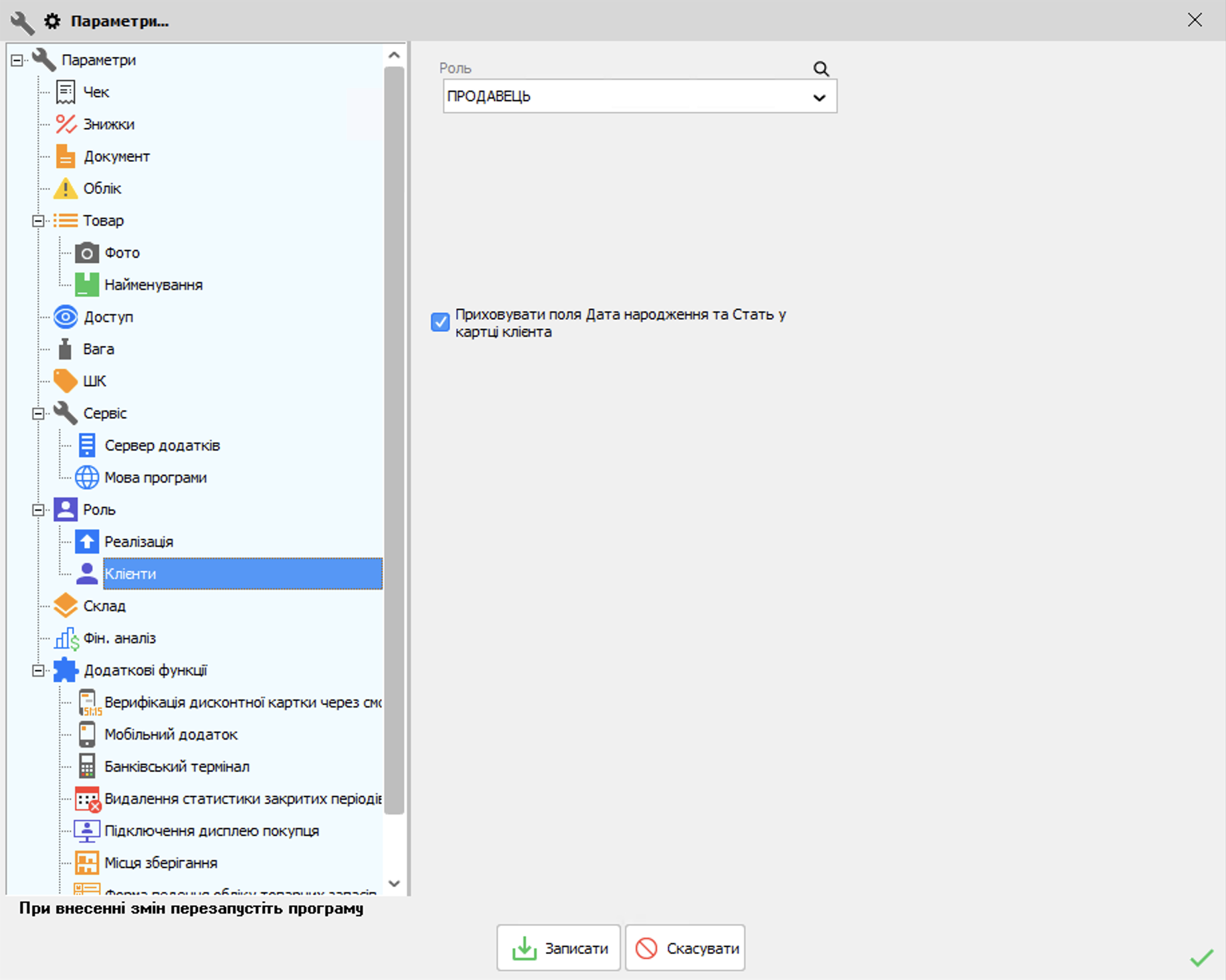
Task: Click the search magnifier above Роль field
Action: pyautogui.click(x=821, y=69)
